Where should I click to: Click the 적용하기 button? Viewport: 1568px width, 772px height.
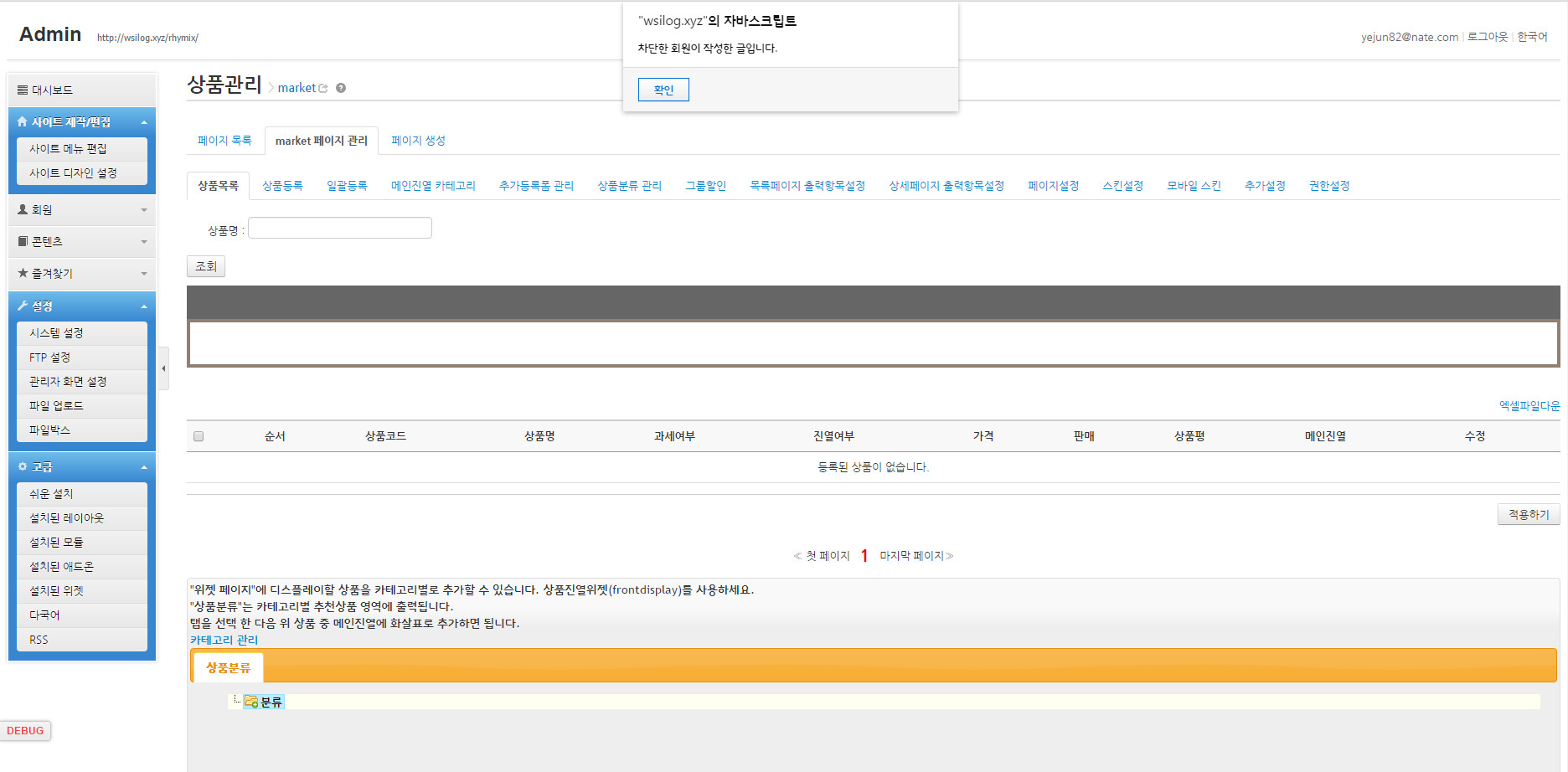click(x=1528, y=515)
